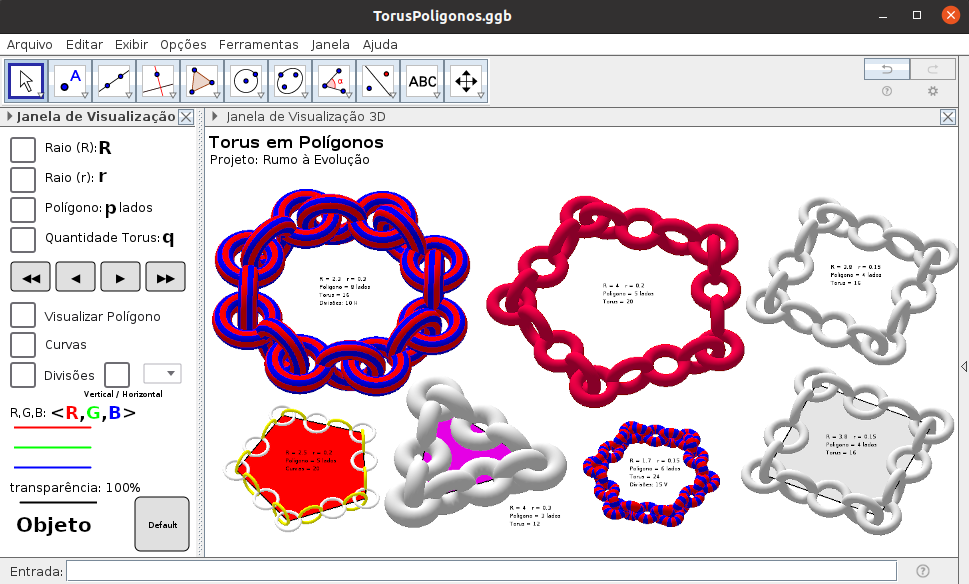Select the Circle with center tool

pos(246,81)
